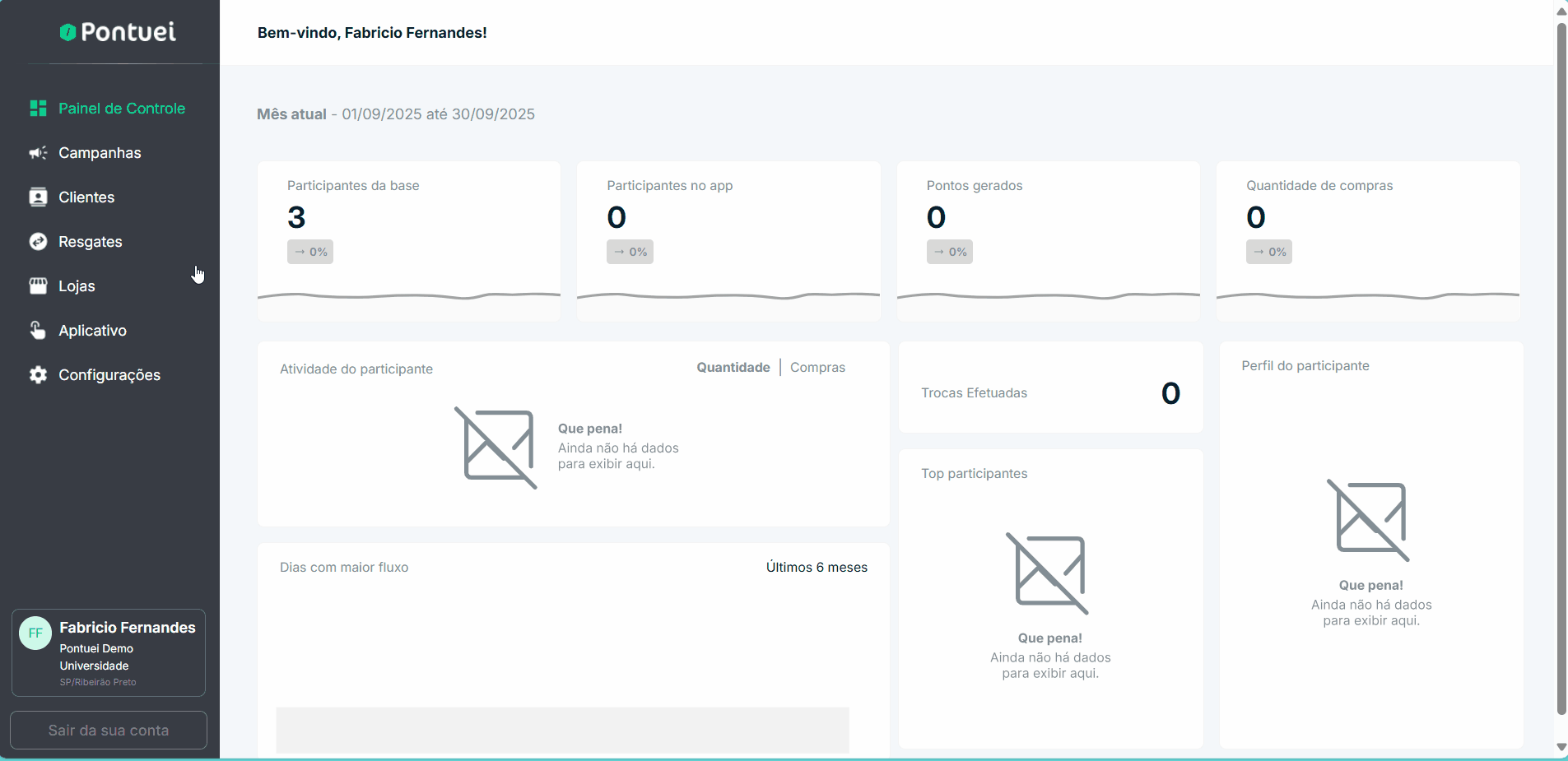1568x761 pixels.
Task: Click the Participantes da base card
Action: point(408,240)
